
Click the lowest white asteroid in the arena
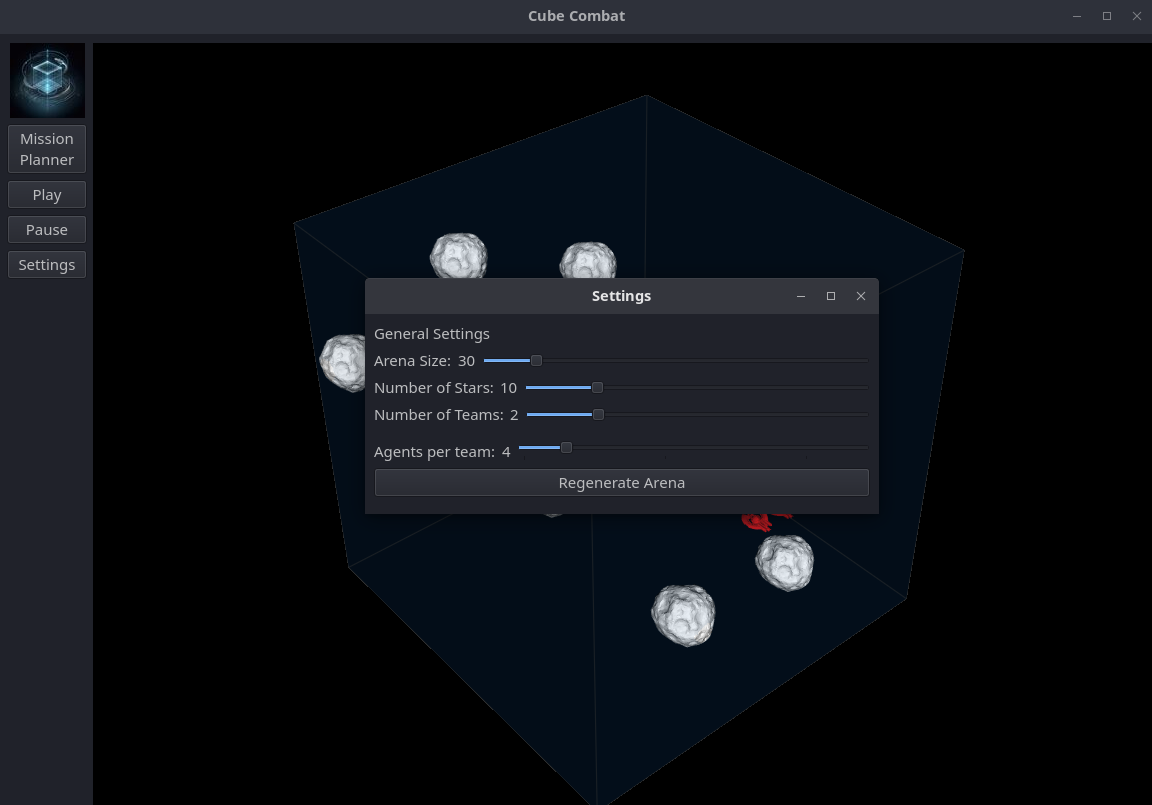tap(683, 615)
